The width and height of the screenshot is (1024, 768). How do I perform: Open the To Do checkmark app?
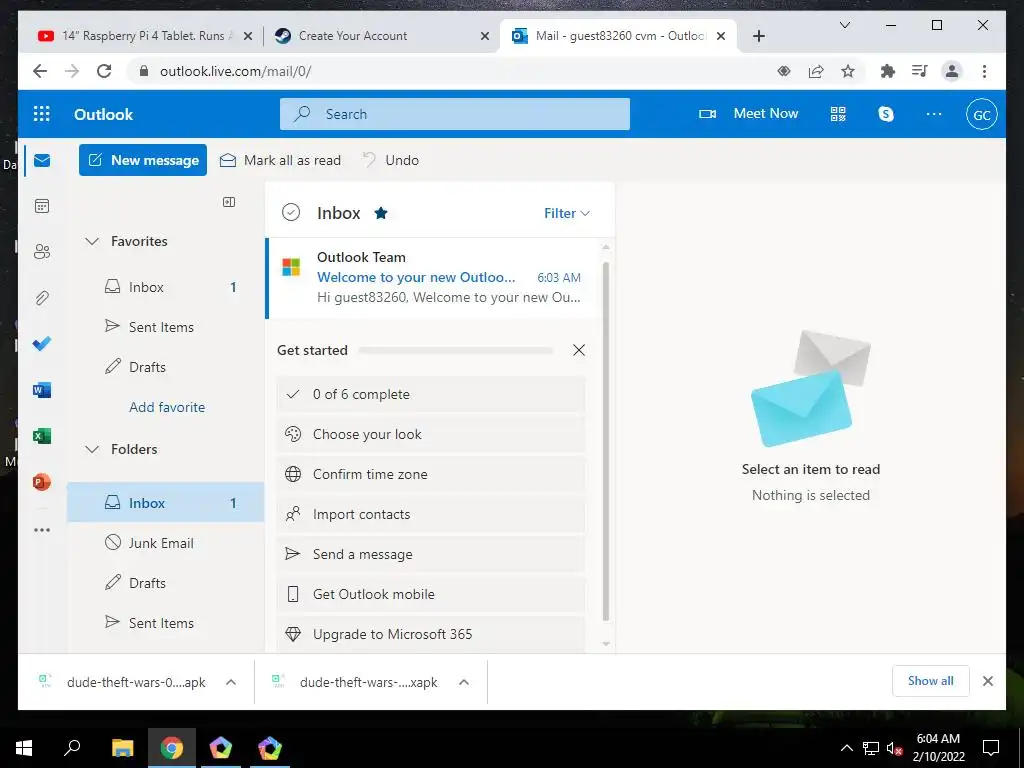[42, 344]
